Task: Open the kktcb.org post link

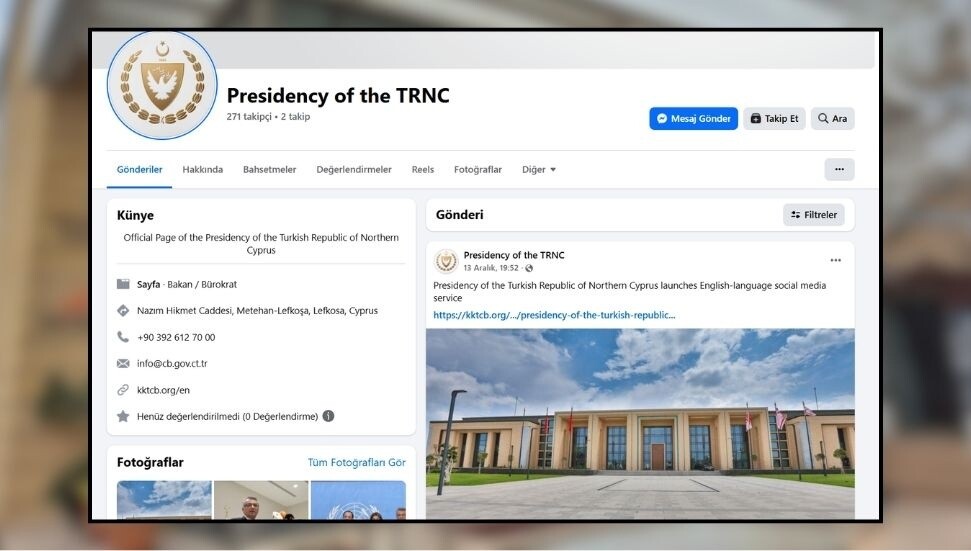Action: (554, 315)
